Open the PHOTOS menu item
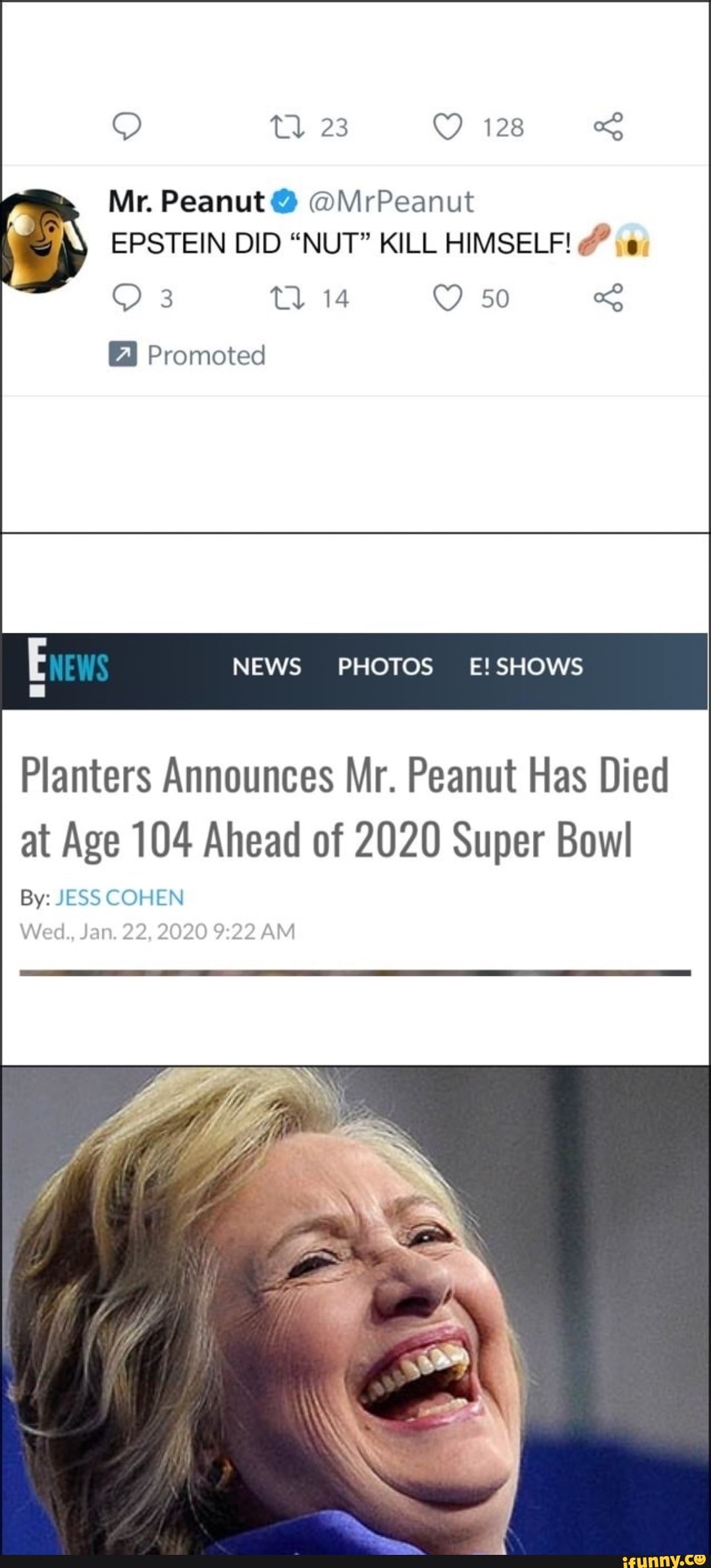The image size is (711, 1568). [385, 667]
